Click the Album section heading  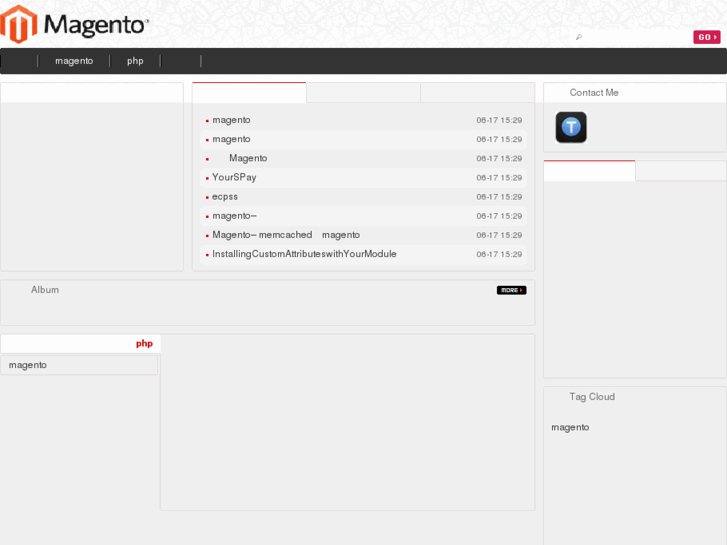(45, 289)
